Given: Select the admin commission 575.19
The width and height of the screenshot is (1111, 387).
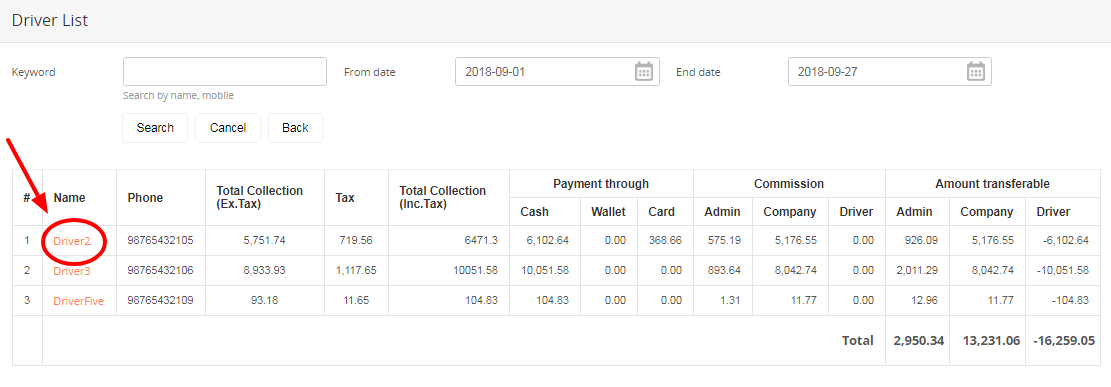Looking at the screenshot, I should tap(724, 241).
